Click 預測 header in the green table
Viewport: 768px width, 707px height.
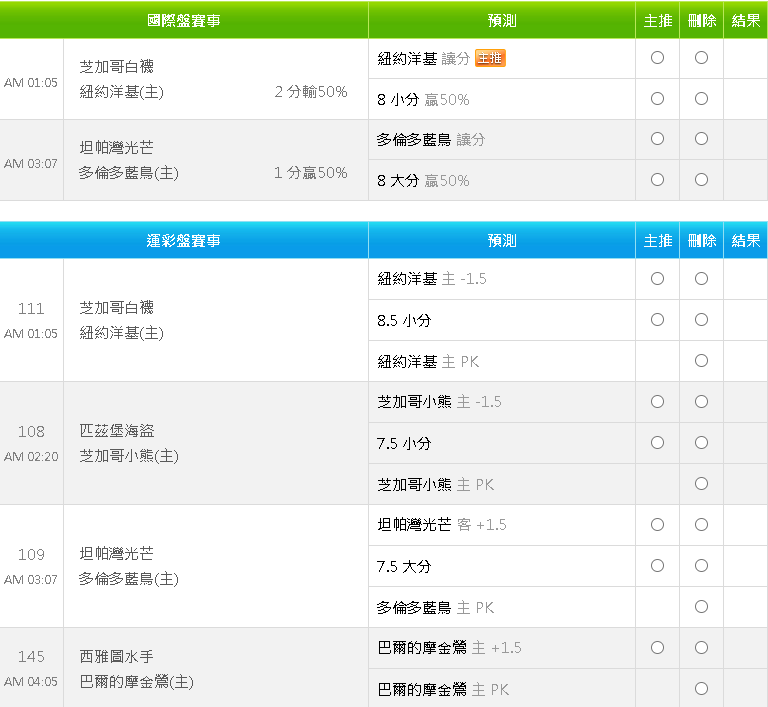tap(502, 21)
